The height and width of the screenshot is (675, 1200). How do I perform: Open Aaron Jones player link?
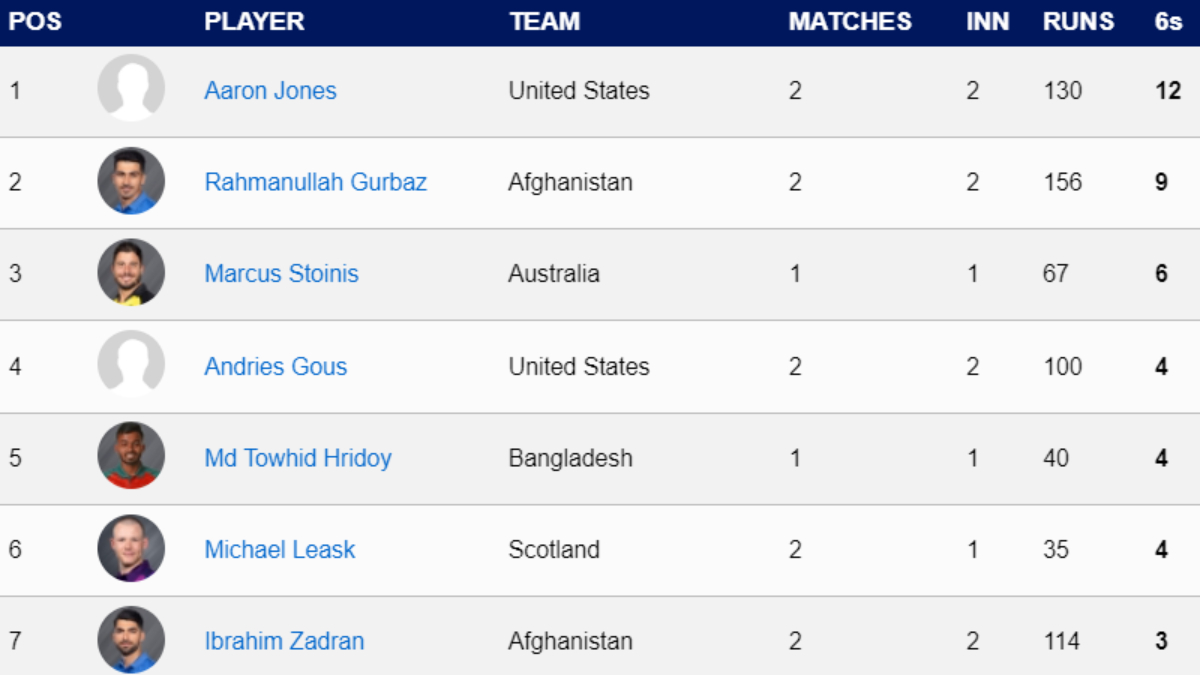[270, 91]
